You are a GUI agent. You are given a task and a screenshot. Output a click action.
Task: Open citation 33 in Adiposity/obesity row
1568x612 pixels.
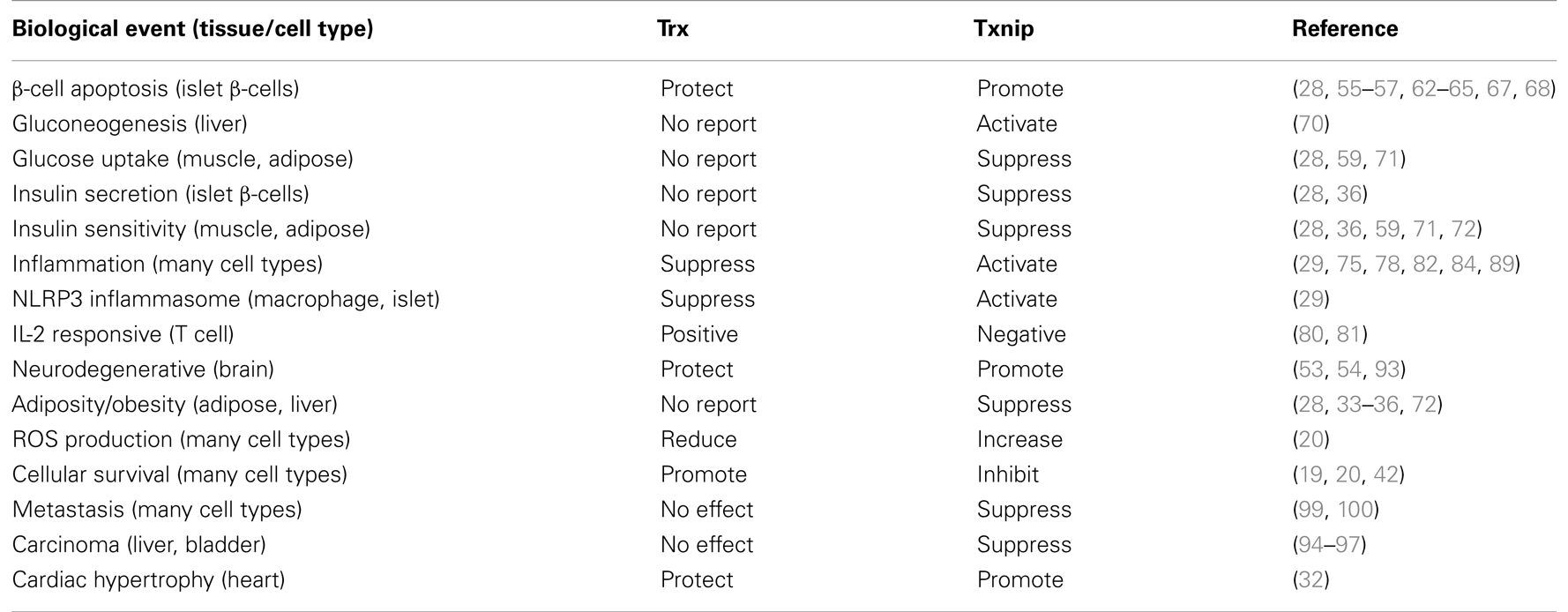click(x=1348, y=405)
